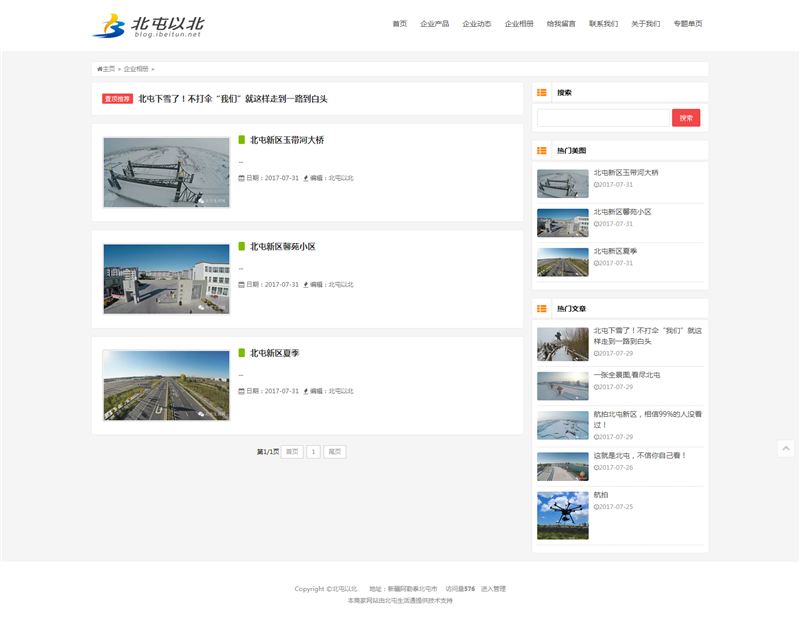800x628 pixels.
Task: Click the green marker beside 北屯新区玉带河大桥 title
Action: [x=241, y=140]
